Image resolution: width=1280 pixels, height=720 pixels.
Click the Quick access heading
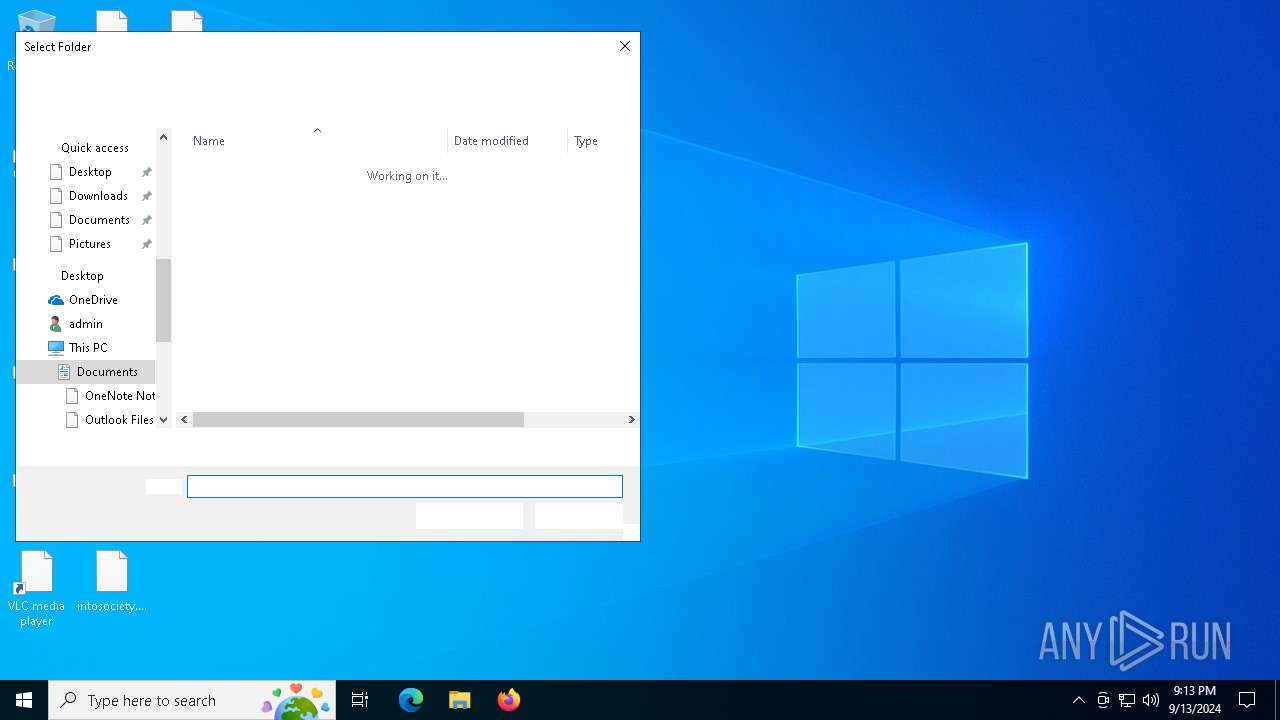pyautogui.click(x=95, y=148)
